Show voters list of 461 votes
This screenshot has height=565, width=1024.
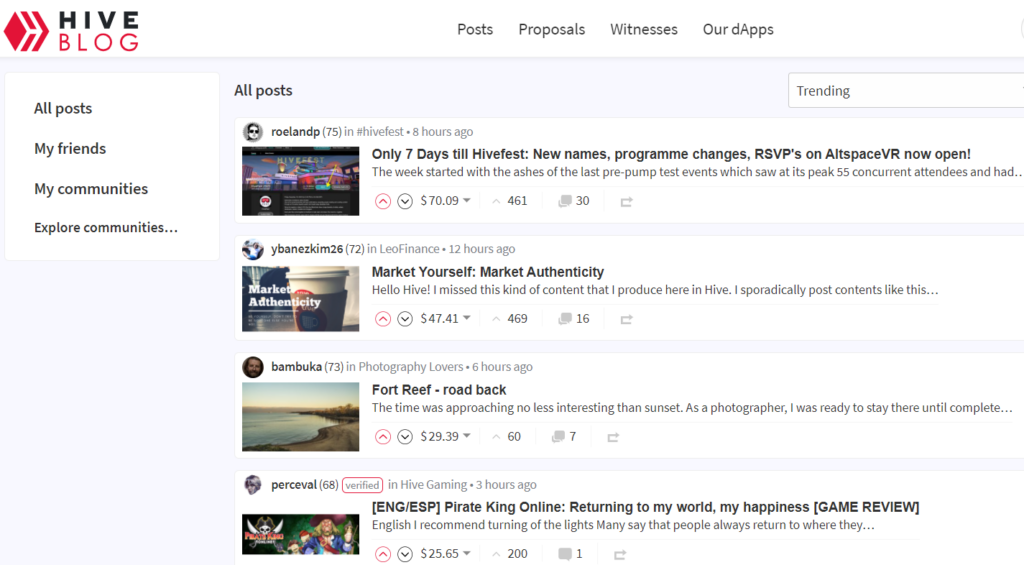tap(509, 201)
